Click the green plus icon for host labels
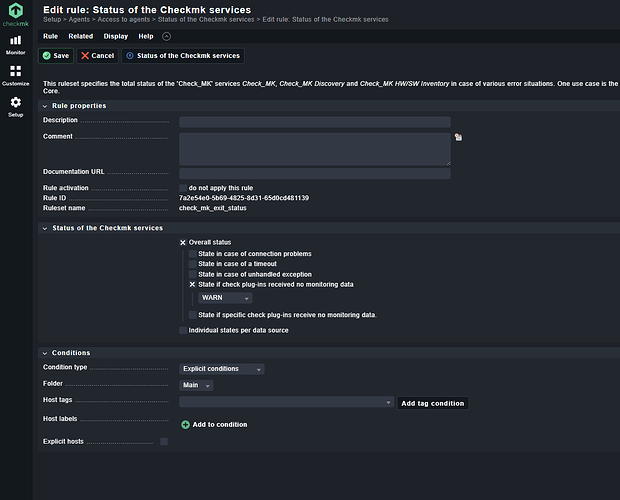 [x=185, y=425]
